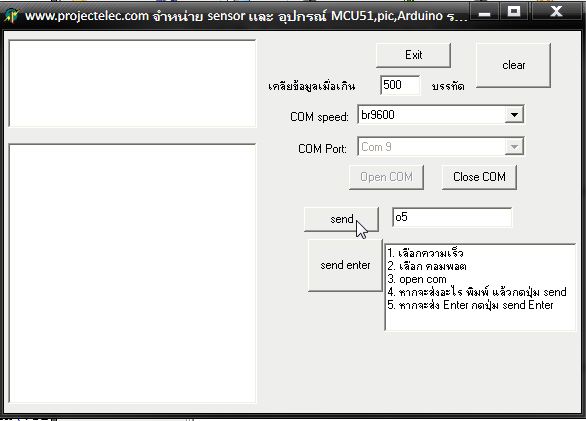Click instruction line 4 ending with send

[477, 292]
